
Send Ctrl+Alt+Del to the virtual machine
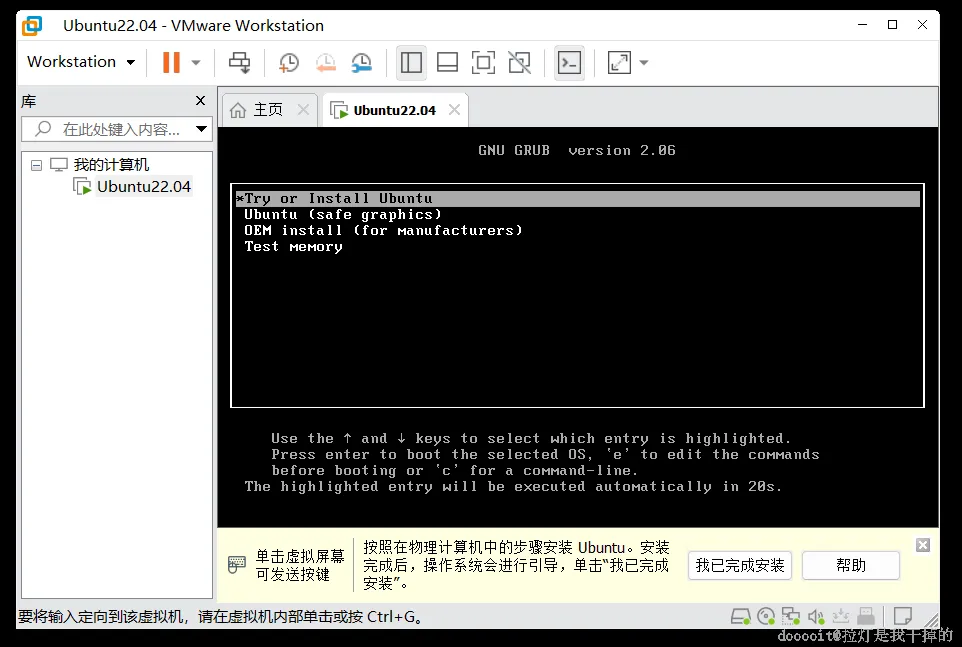point(239,63)
